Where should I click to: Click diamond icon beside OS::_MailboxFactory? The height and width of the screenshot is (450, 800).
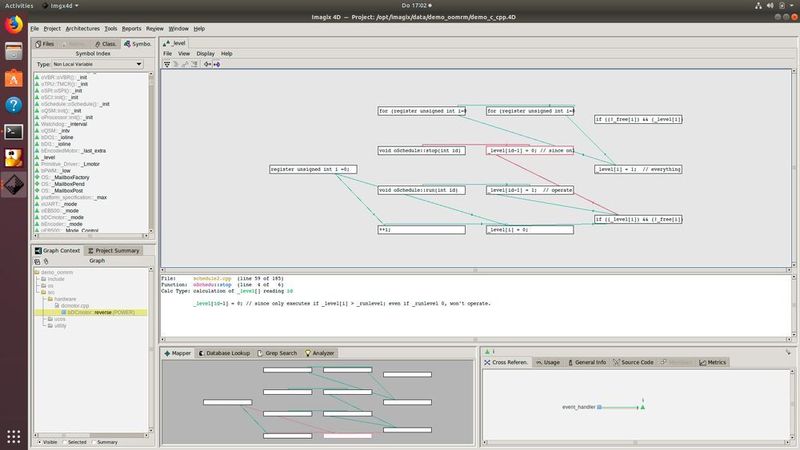click(x=37, y=177)
